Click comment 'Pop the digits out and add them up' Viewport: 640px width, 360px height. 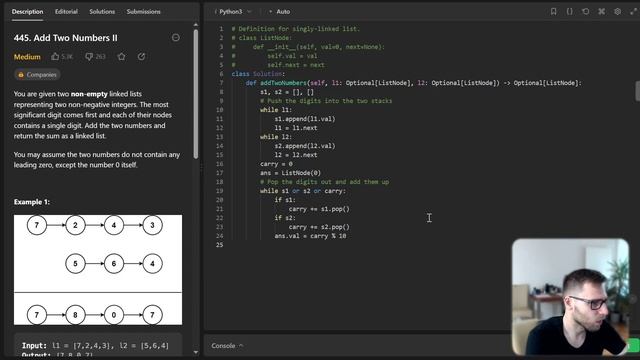coord(324,182)
